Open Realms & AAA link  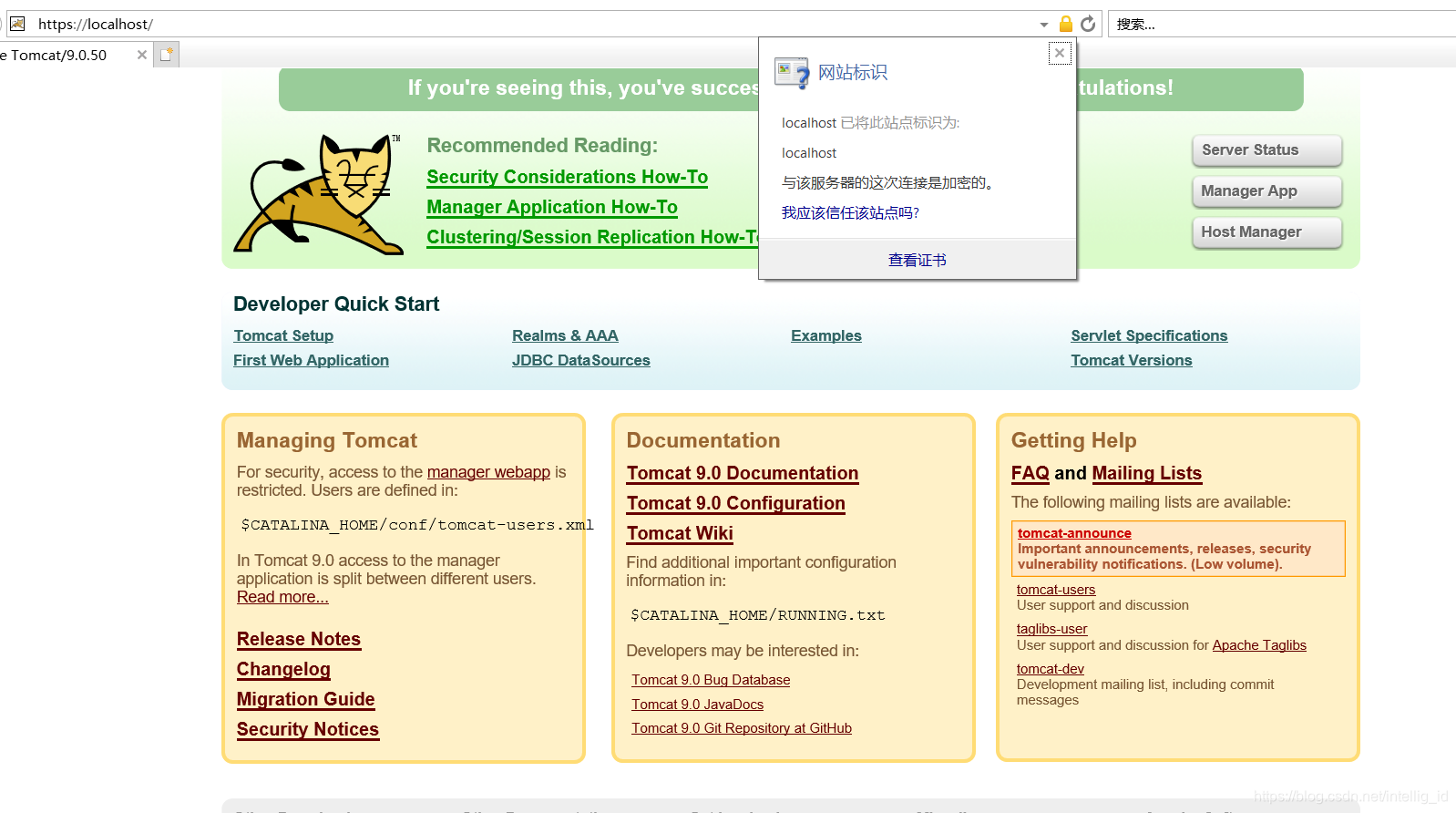(565, 336)
